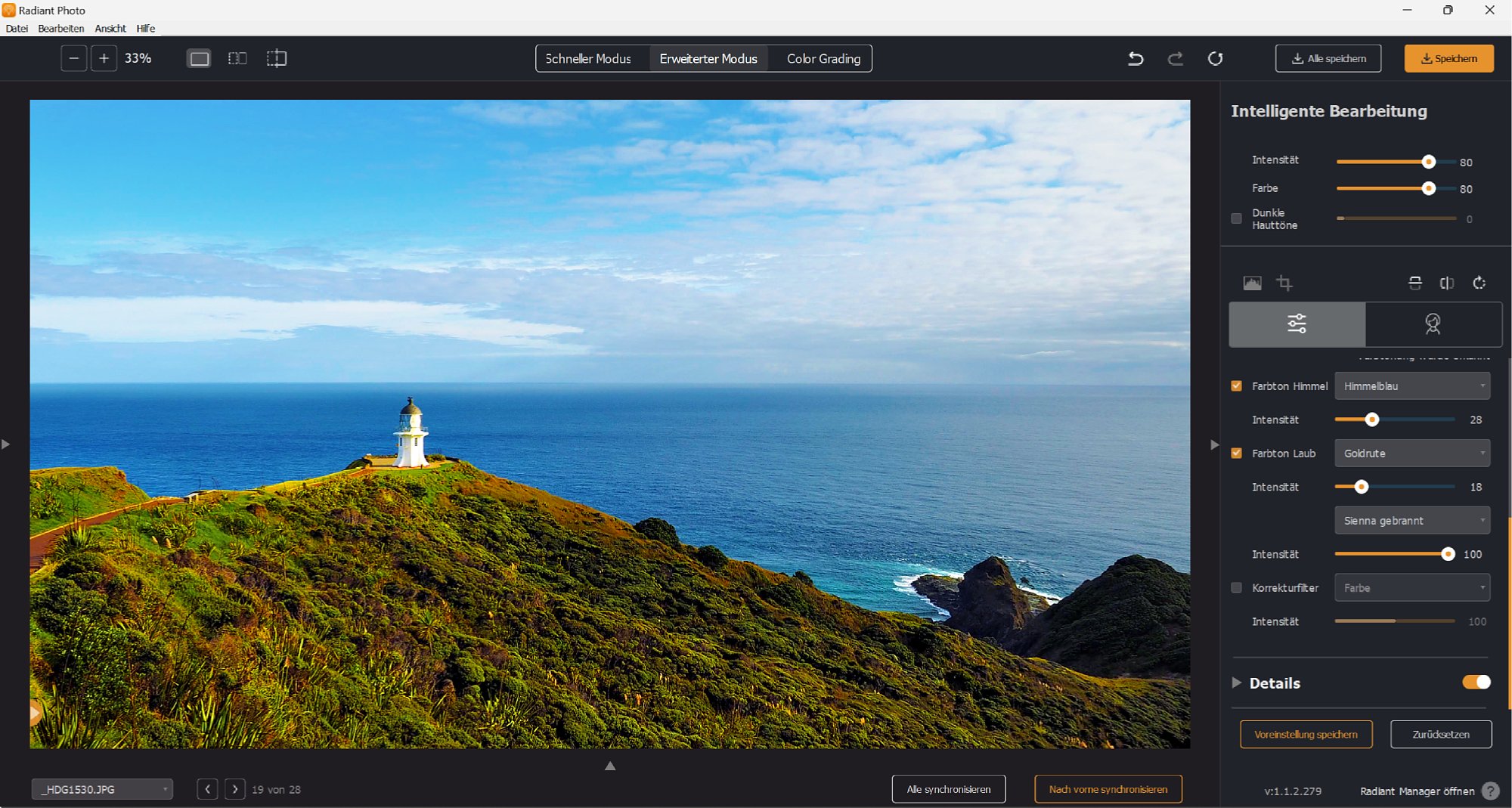The image size is (1512, 808).
Task: Click the Intensität slider handle at 100
Action: coord(1448,554)
